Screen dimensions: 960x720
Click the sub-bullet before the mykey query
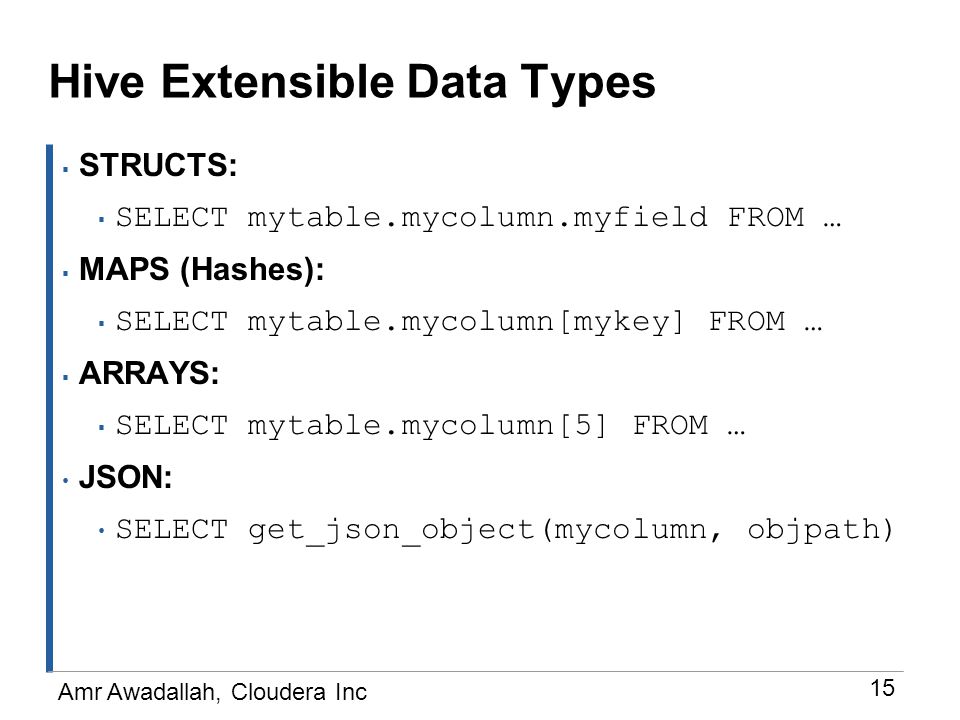(x=102, y=323)
